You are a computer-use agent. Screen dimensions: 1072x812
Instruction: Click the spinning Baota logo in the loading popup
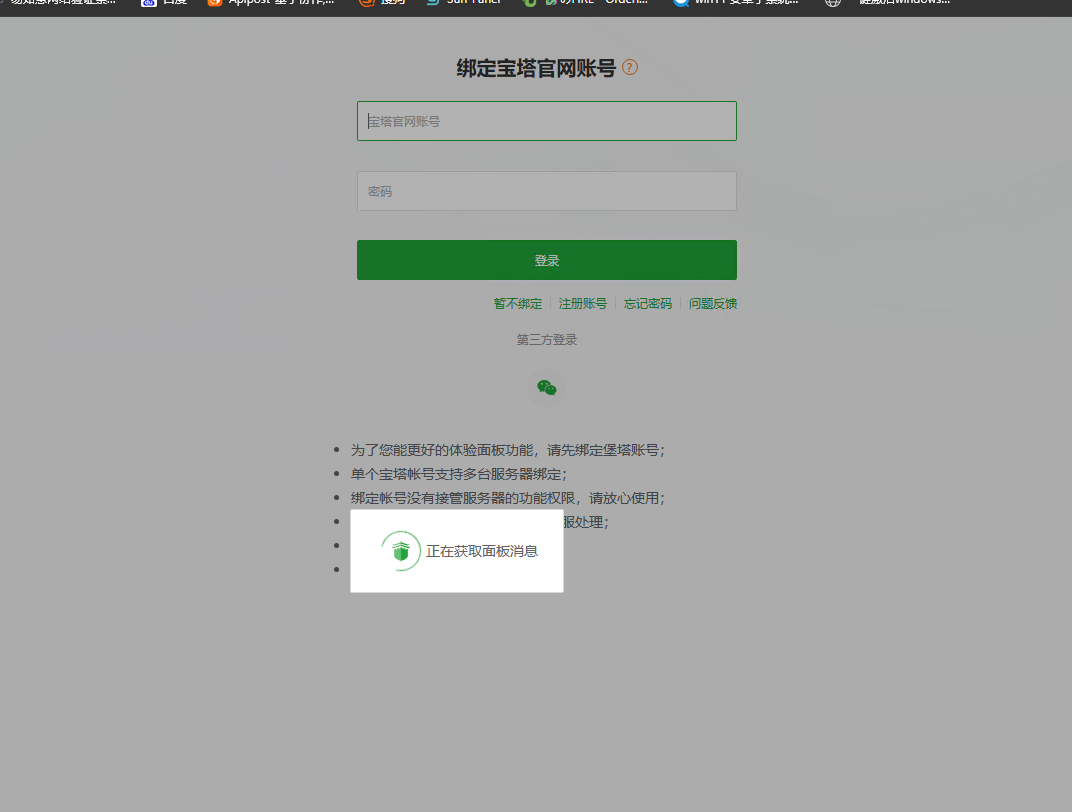(401, 551)
